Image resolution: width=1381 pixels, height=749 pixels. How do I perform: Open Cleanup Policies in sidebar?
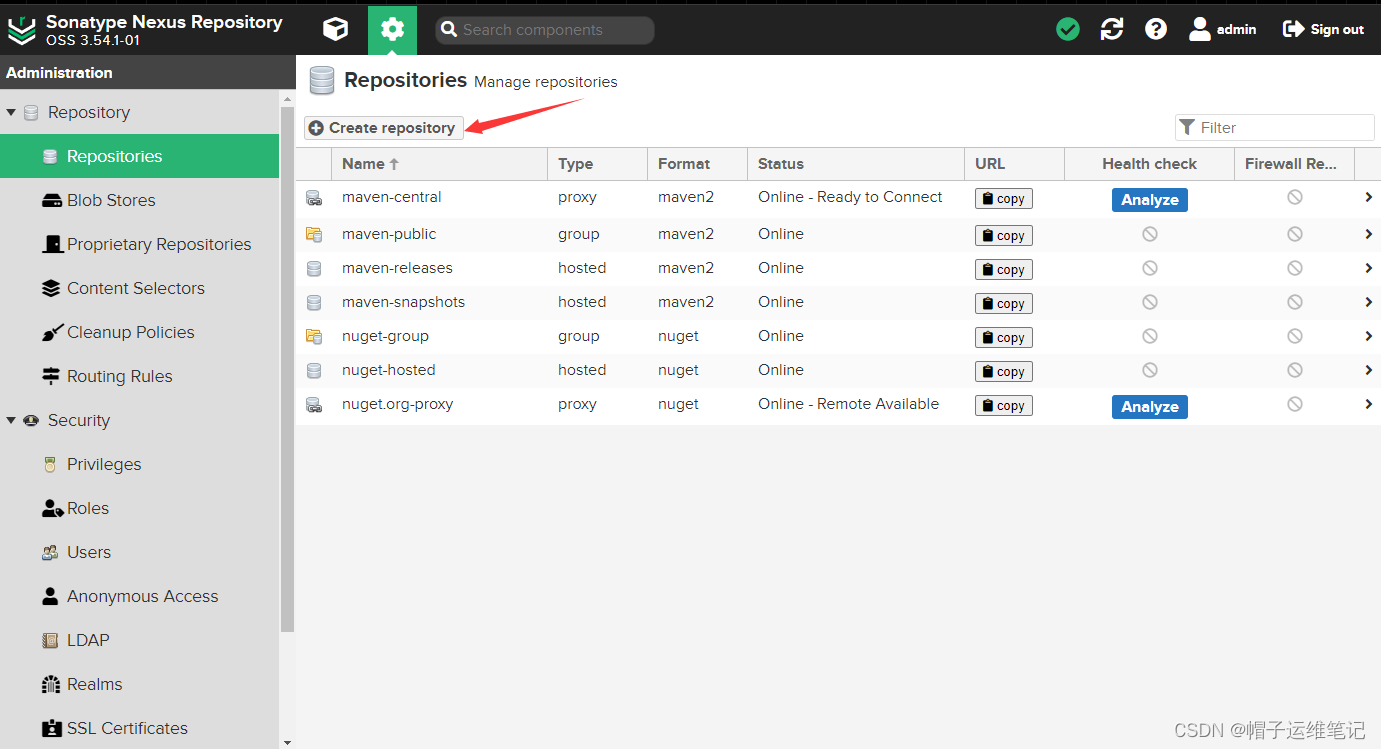click(x=139, y=332)
